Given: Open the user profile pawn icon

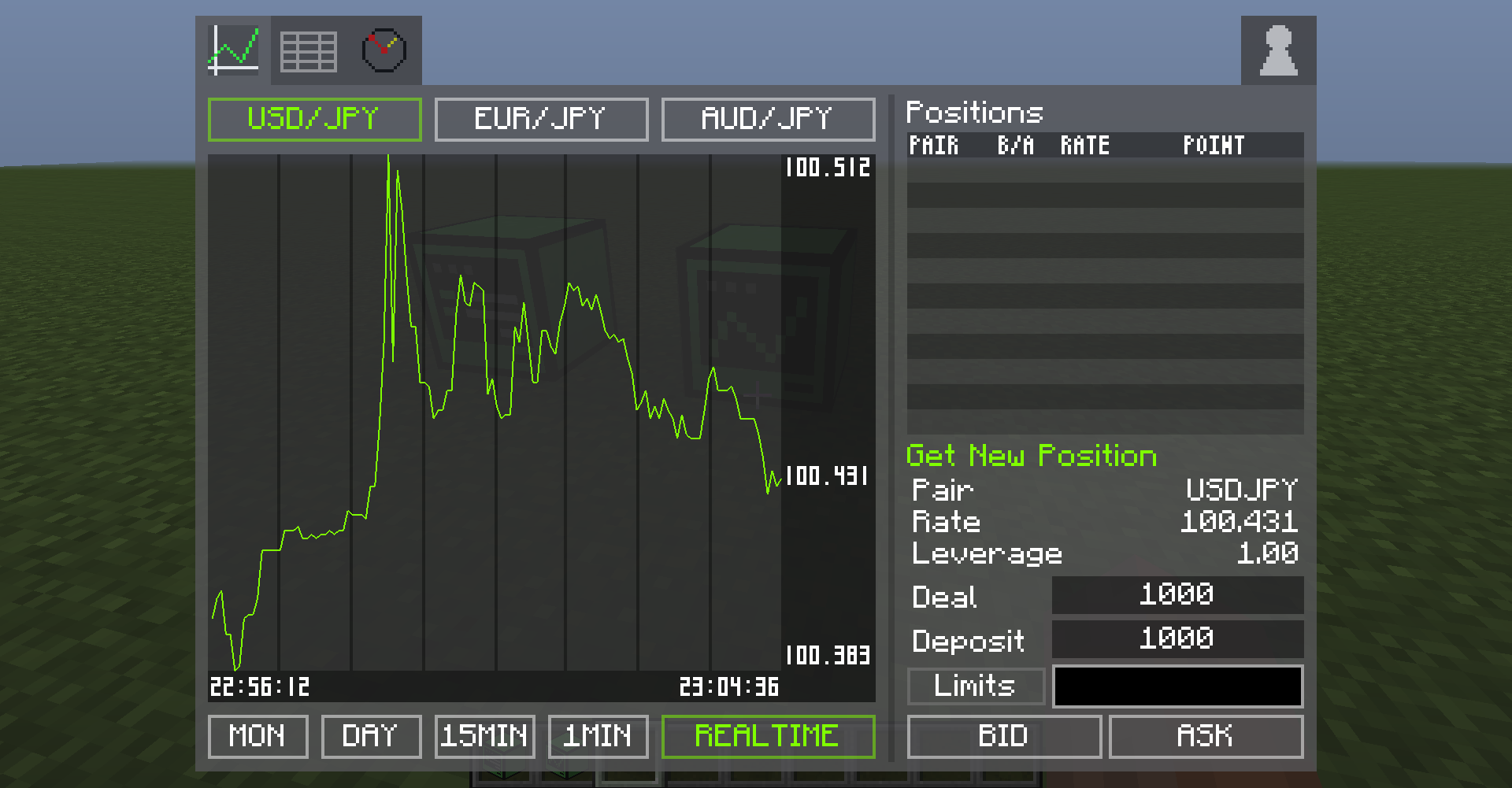Looking at the screenshot, I should click(x=1278, y=50).
